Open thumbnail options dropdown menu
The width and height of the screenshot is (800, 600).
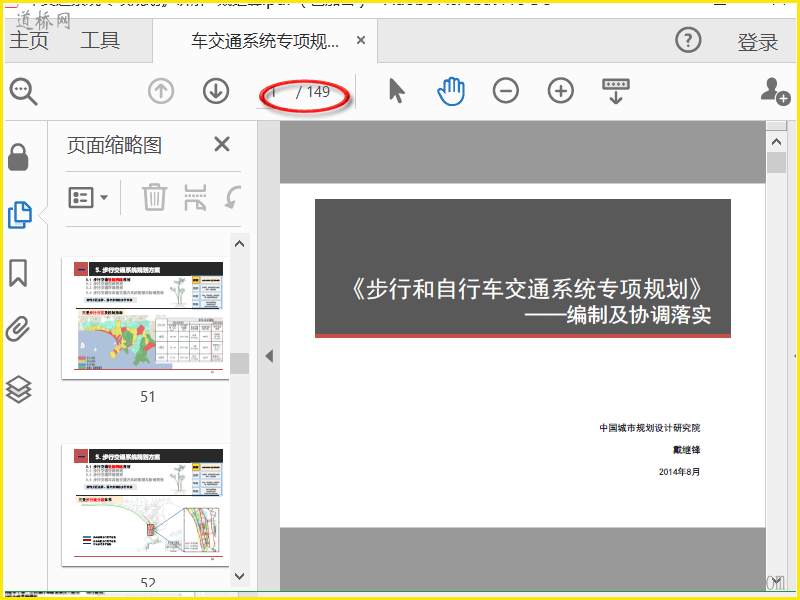[x=88, y=197]
